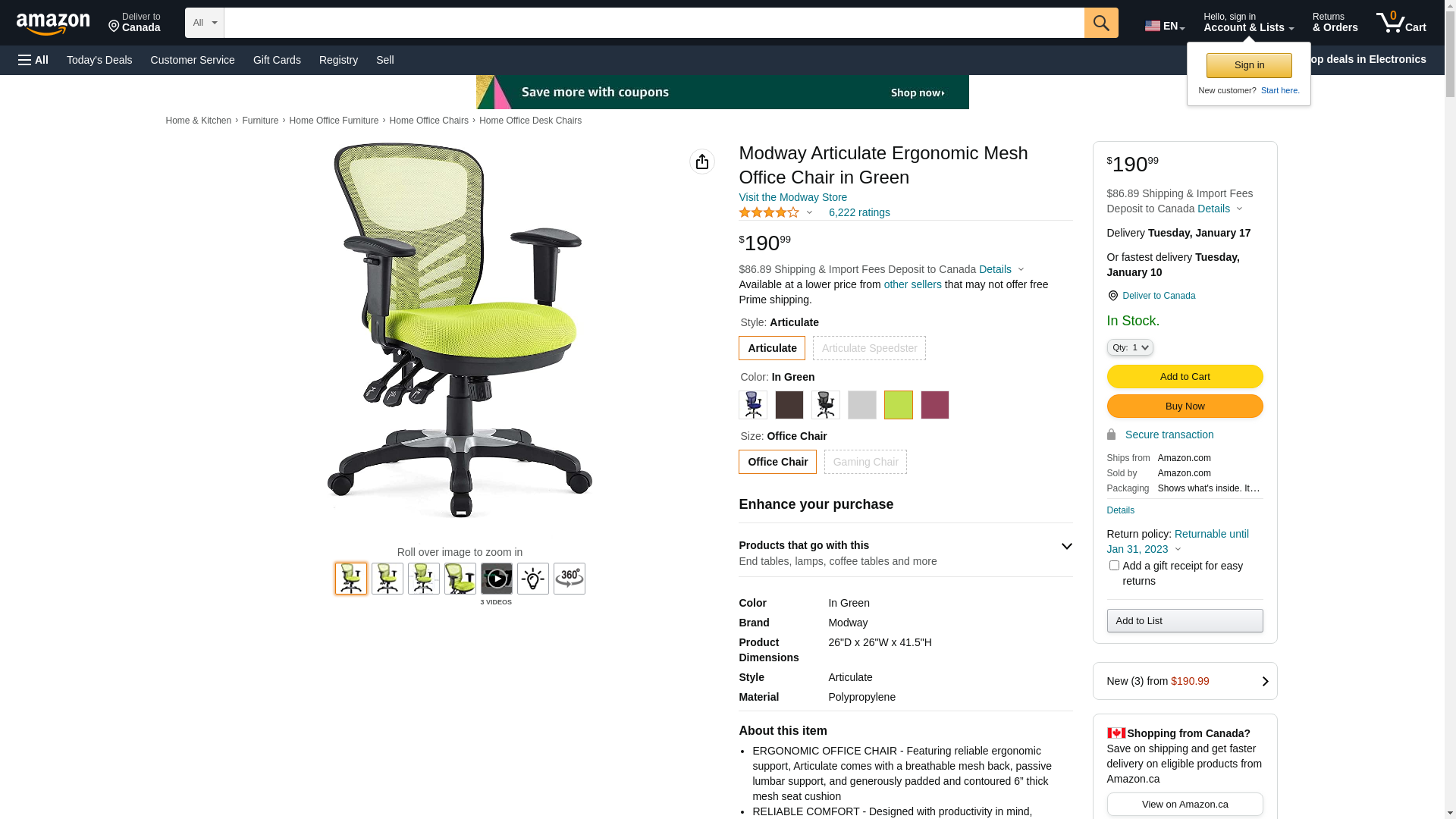Select the Articulate style option
The height and width of the screenshot is (819, 1456).
click(772, 348)
